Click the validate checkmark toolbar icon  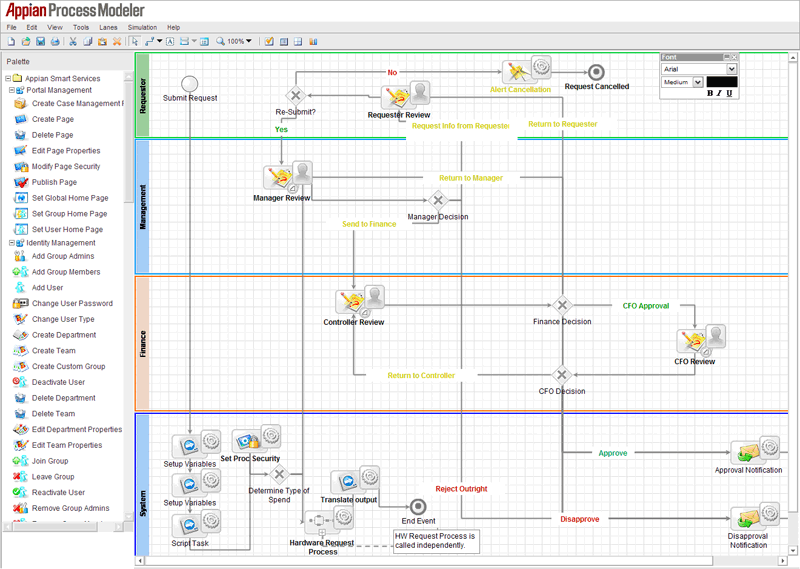[x=269, y=41]
